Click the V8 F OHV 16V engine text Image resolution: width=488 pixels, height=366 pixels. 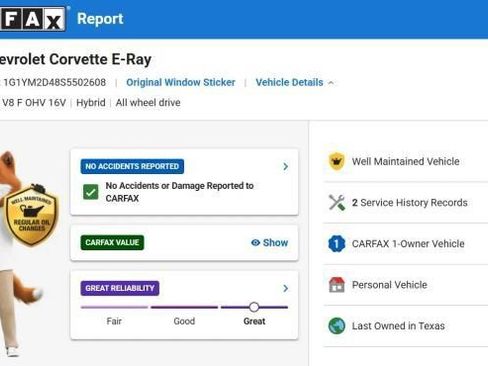34,103
